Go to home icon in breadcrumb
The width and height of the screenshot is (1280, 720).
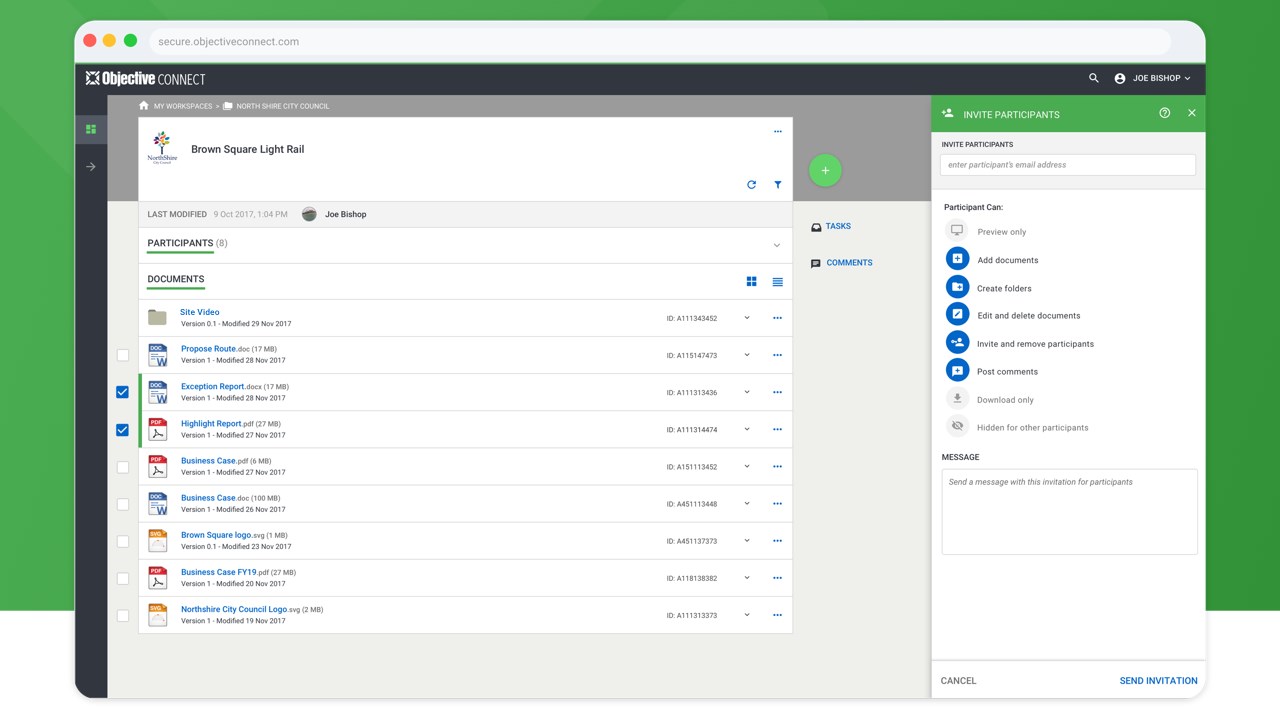(x=144, y=105)
